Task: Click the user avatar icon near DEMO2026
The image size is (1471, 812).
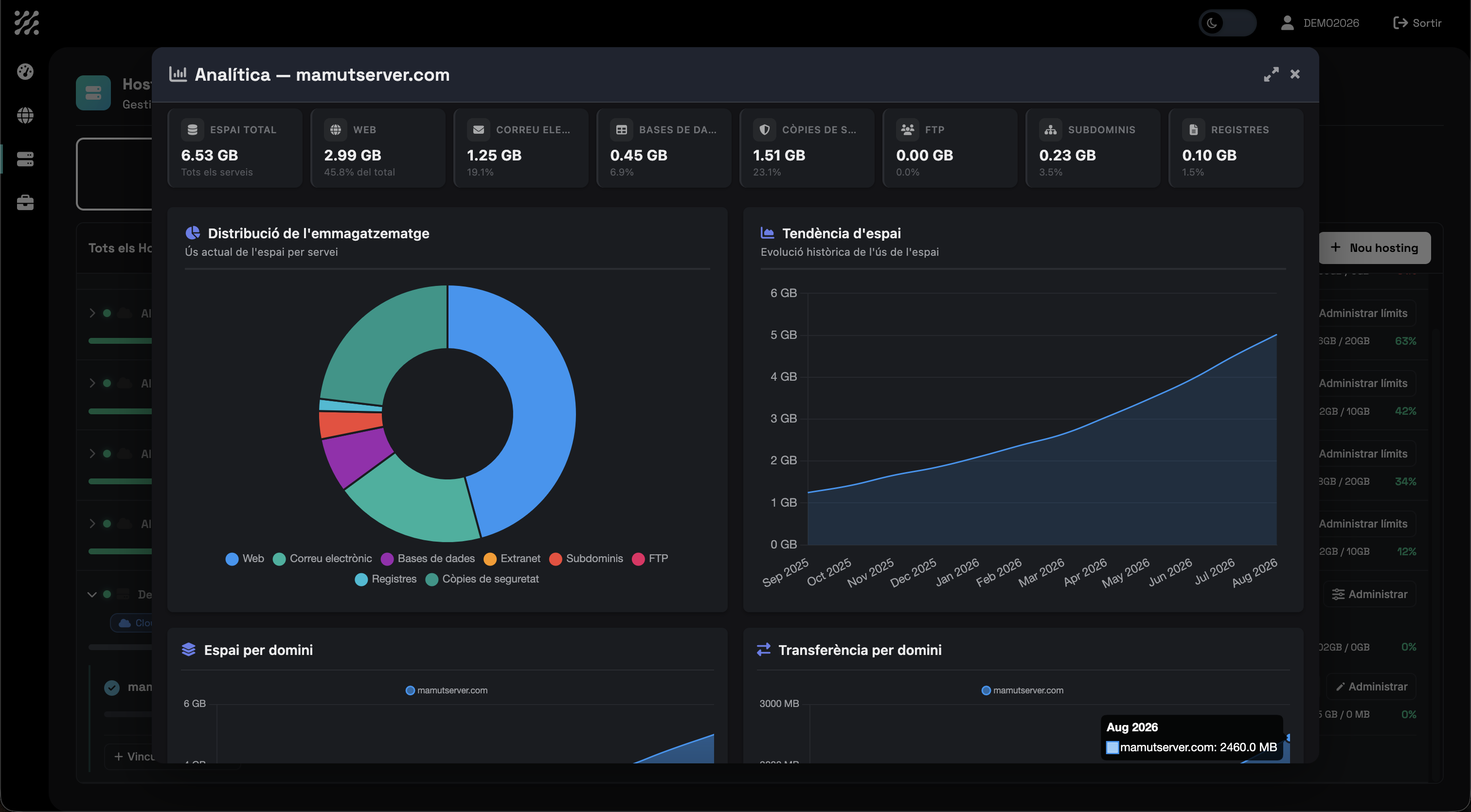Action: pyautogui.click(x=1287, y=23)
